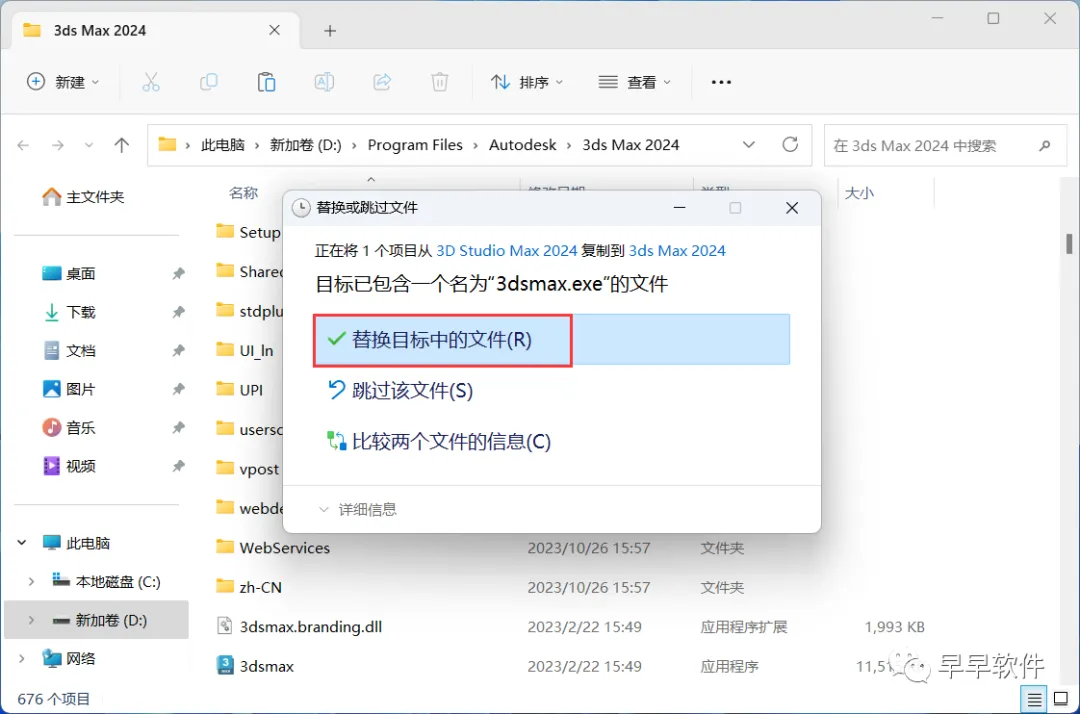Click the vertical scrollbar of file list

point(1069,244)
